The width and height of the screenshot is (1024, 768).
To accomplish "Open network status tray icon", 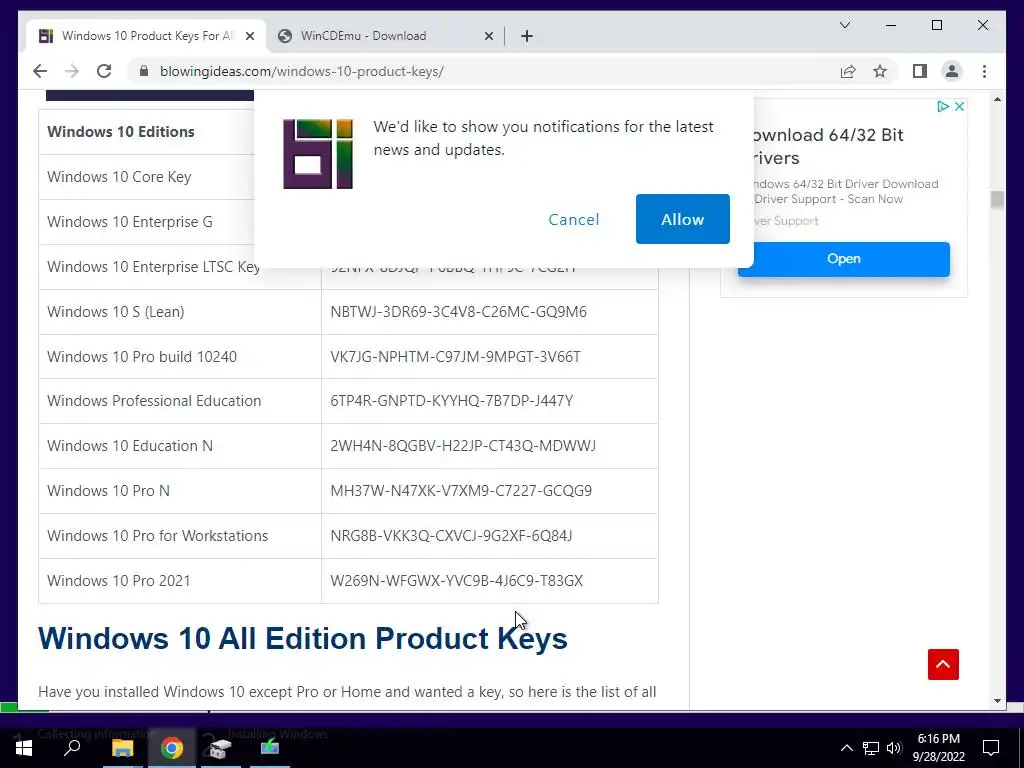I will (871, 748).
